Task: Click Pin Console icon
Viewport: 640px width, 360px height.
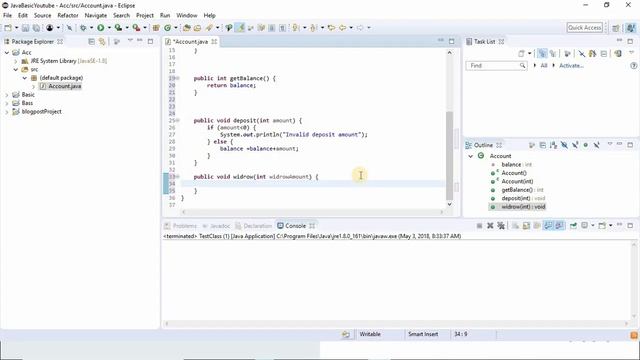Action: tap(572, 226)
